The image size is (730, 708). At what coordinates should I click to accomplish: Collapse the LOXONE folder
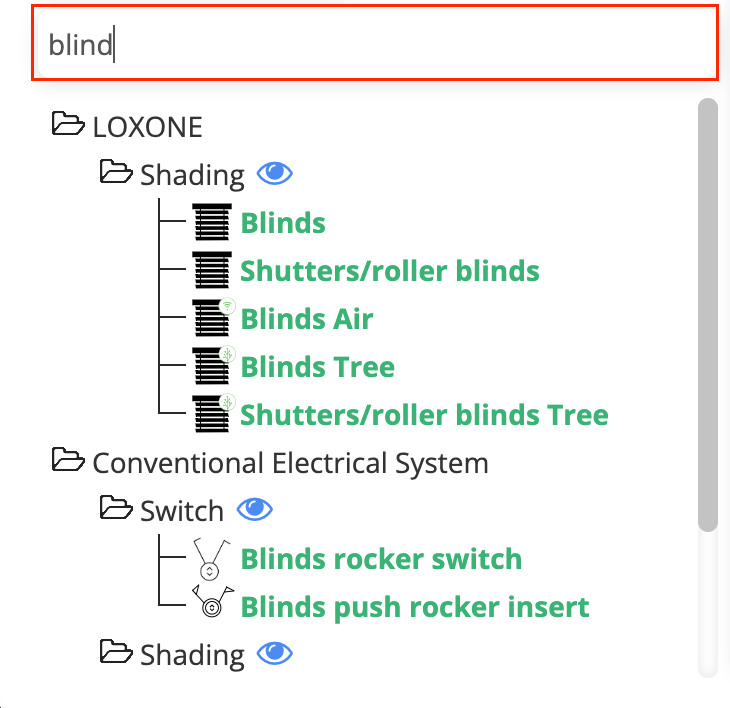point(68,125)
